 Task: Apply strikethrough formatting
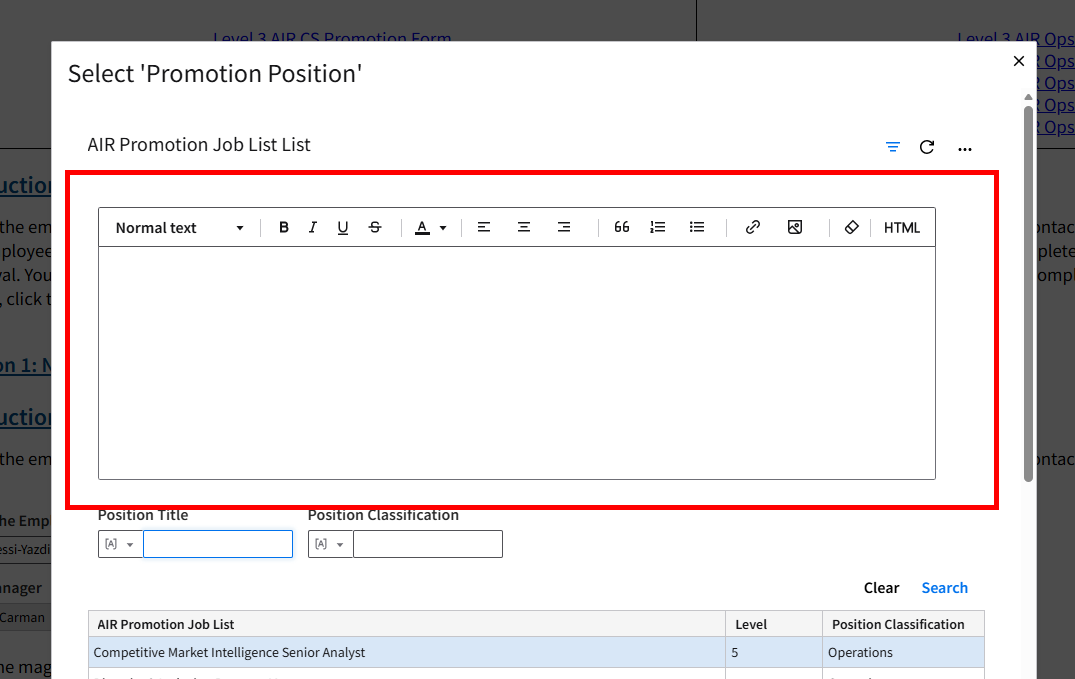375,227
